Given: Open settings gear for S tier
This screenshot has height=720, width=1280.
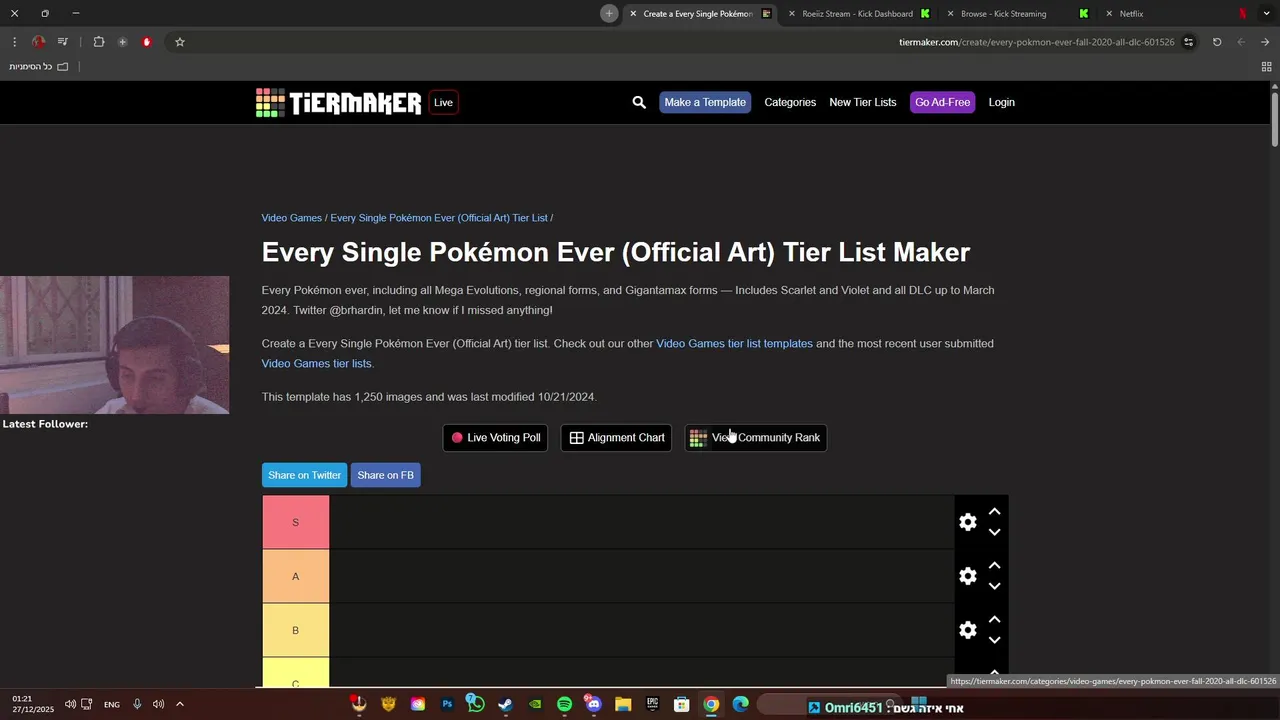Looking at the screenshot, I should pos(968,522).
